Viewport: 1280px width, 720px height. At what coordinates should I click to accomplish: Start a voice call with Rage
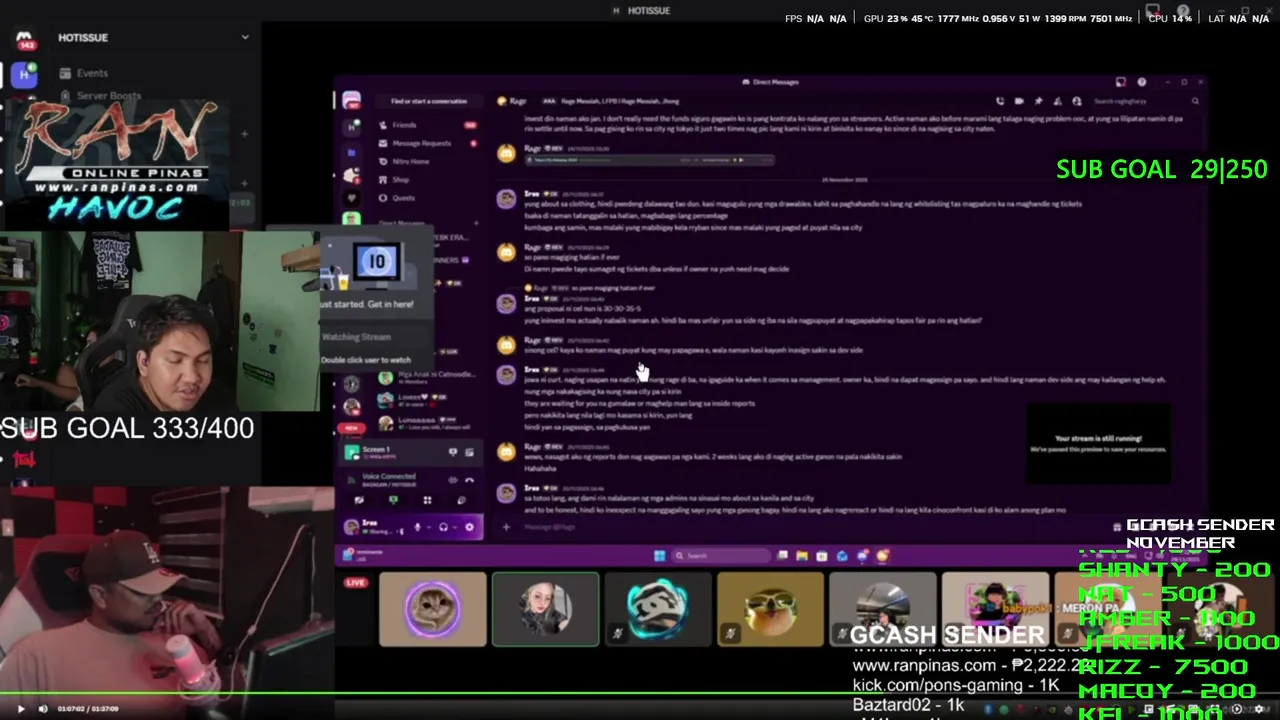[x=999, y=101]
